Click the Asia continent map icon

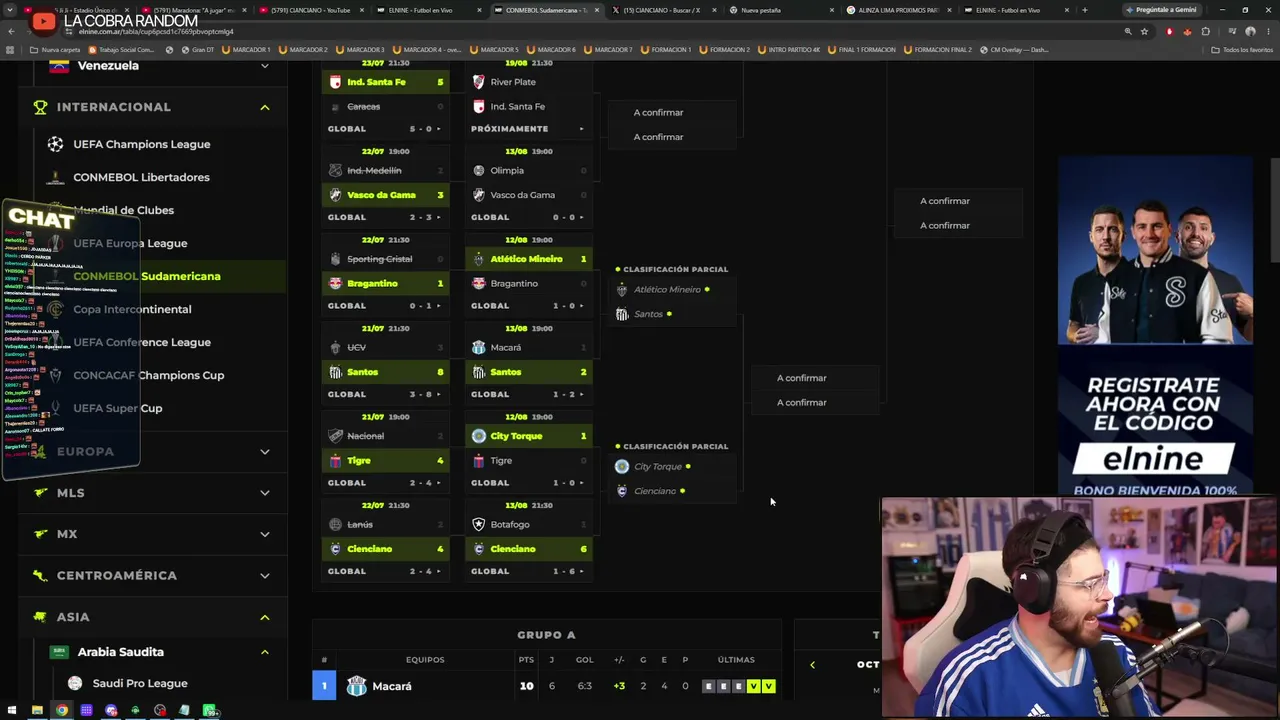coord(40,617)
